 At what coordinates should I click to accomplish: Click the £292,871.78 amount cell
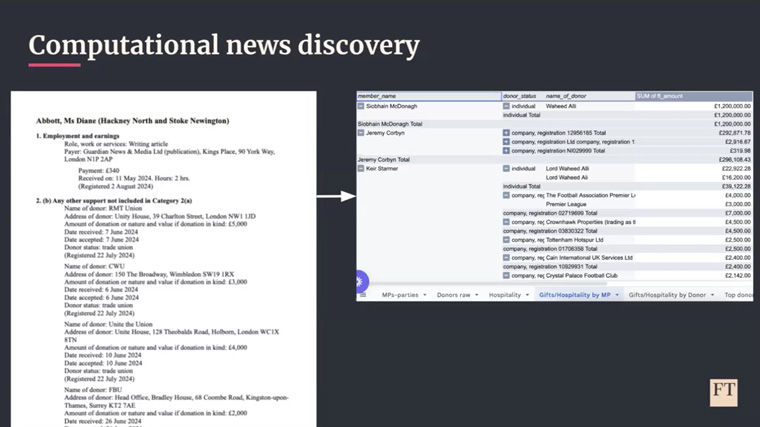coord(735,133)
